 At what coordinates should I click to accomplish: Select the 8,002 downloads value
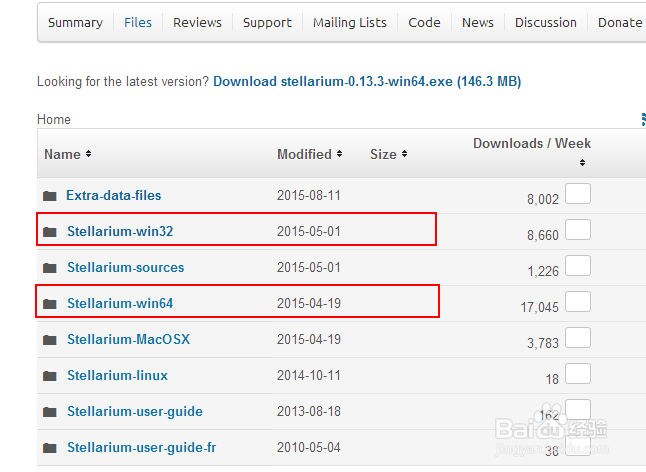tap(543, 199)
